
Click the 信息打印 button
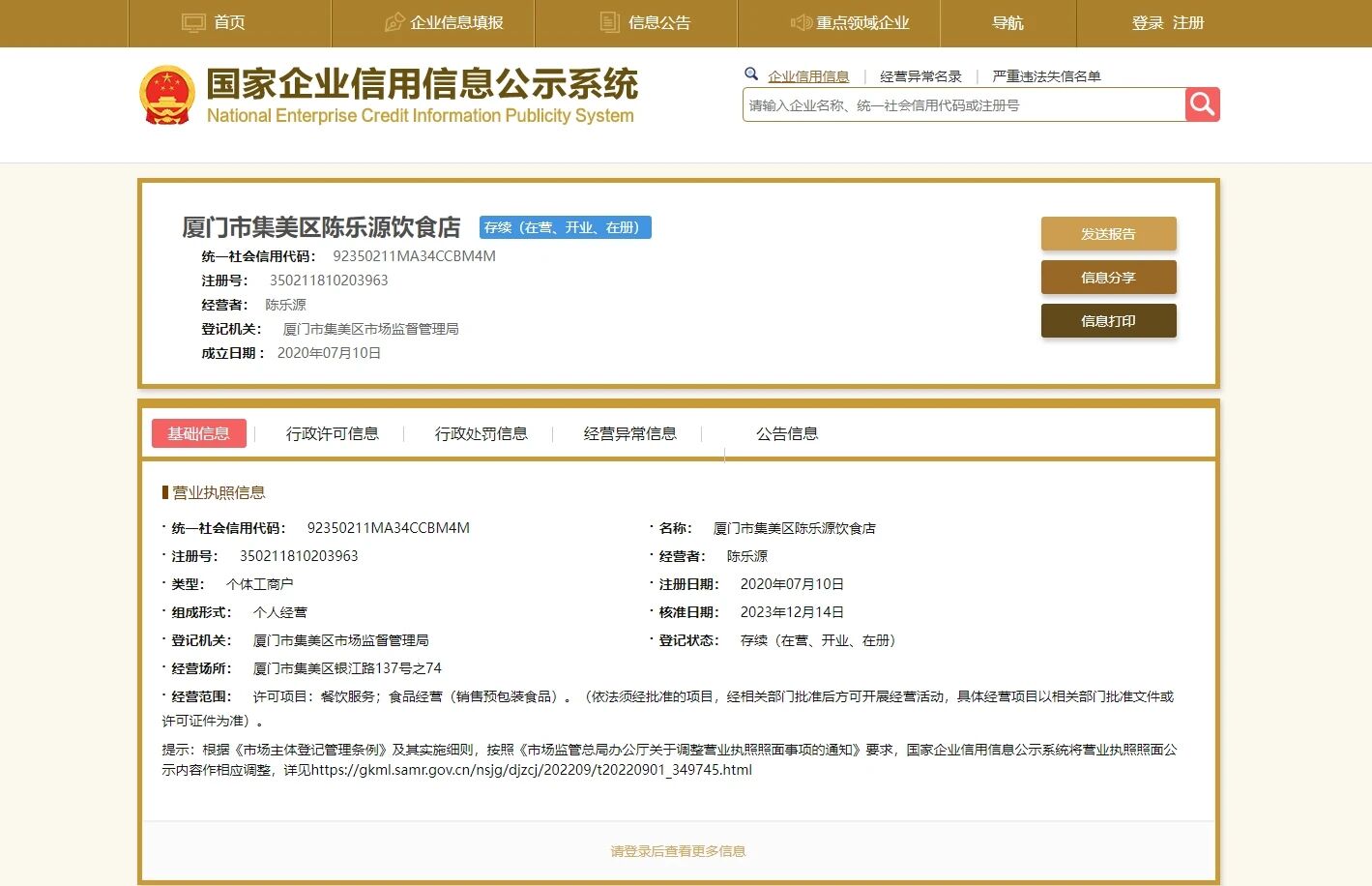[x=1108, y=321]
